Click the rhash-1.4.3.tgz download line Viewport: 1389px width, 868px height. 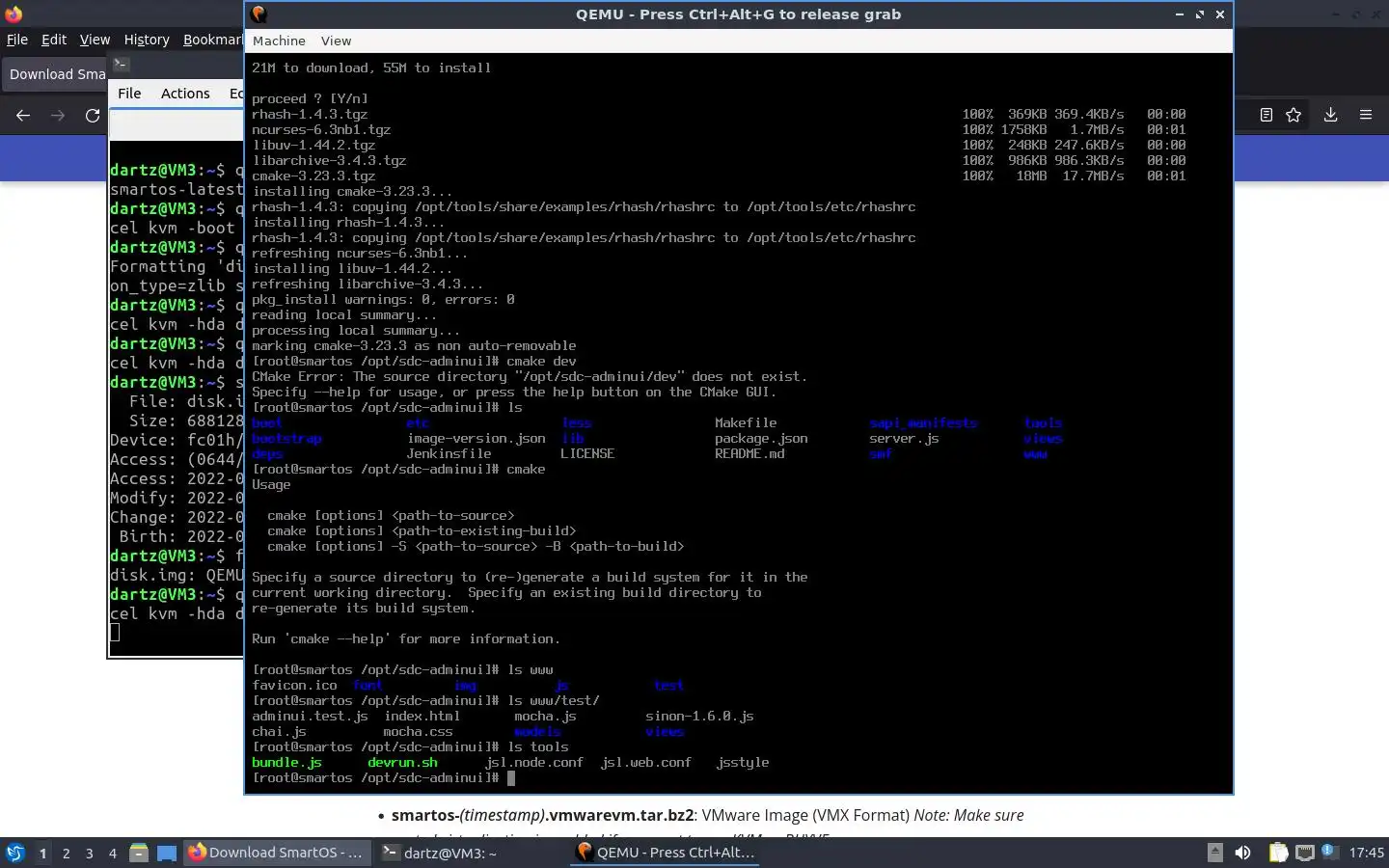(x=719, y=114)
